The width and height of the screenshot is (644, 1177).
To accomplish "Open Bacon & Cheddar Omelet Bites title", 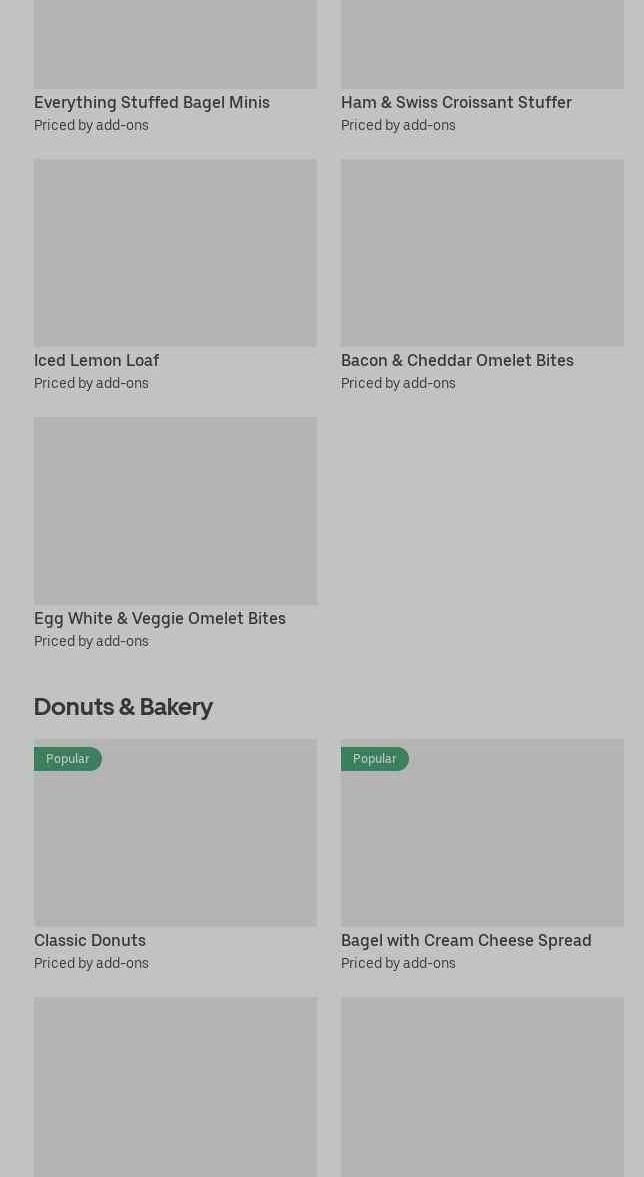I will (x=457, y=360).
